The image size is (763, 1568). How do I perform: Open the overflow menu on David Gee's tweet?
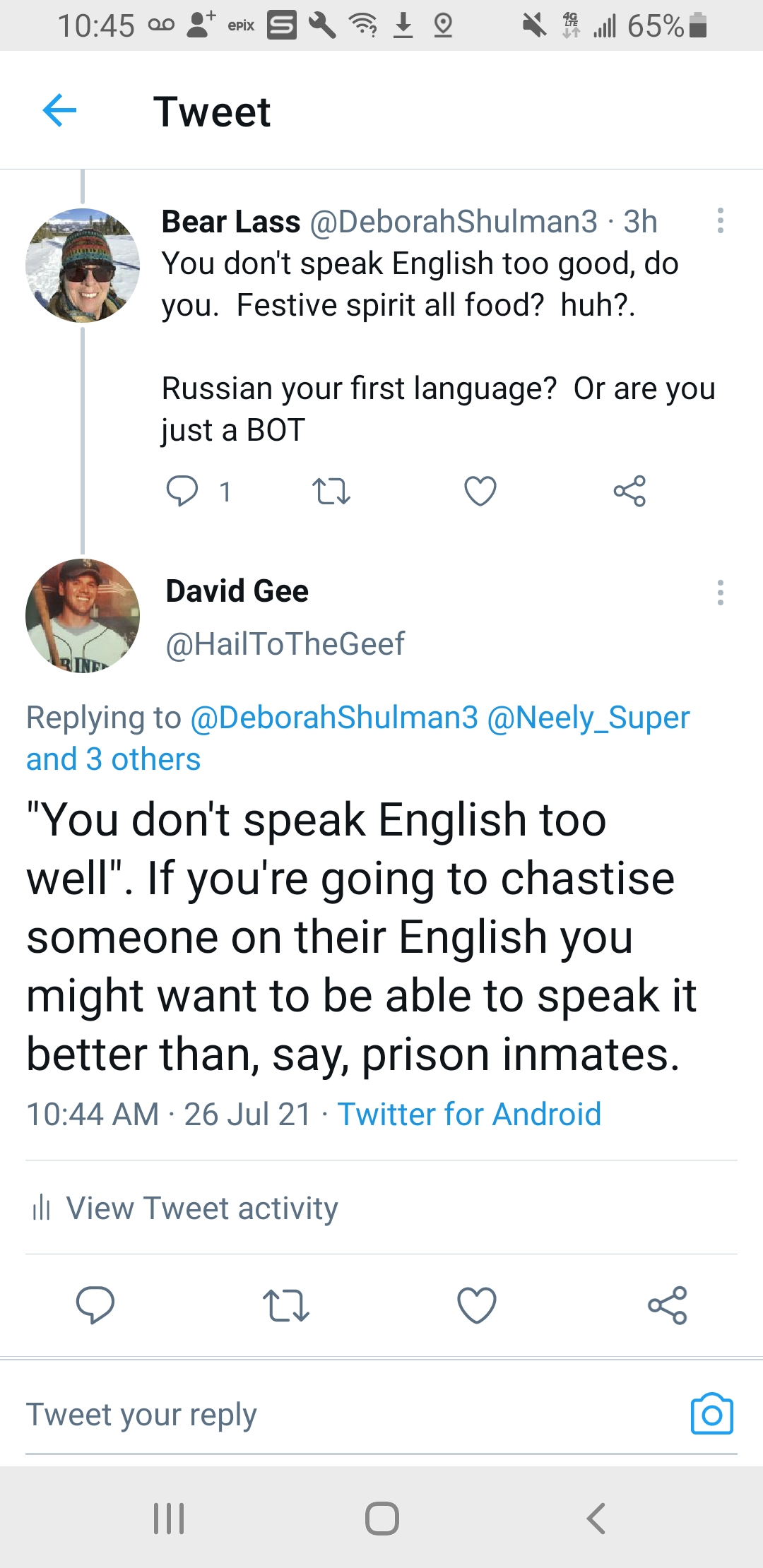point(720,593)
